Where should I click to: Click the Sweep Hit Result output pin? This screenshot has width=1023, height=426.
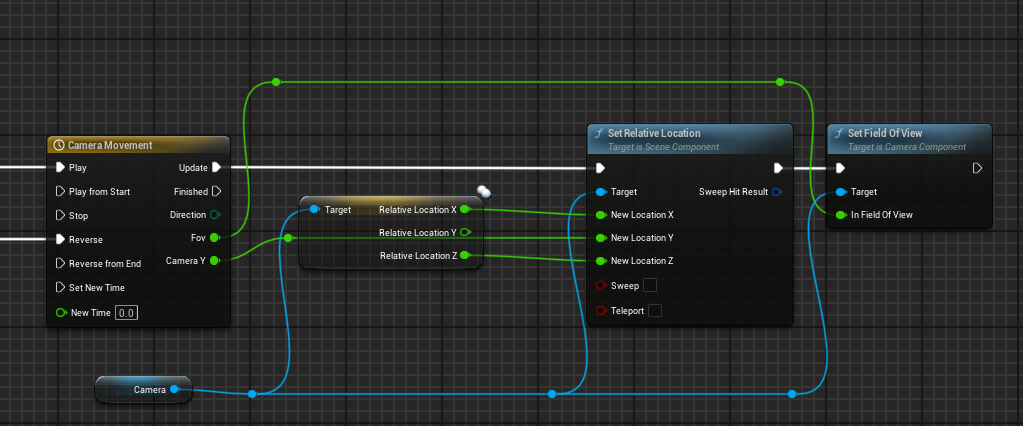point(776,192)
